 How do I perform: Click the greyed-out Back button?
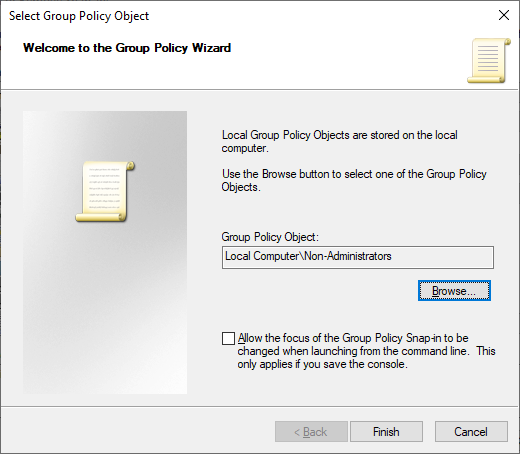(311, 432)
